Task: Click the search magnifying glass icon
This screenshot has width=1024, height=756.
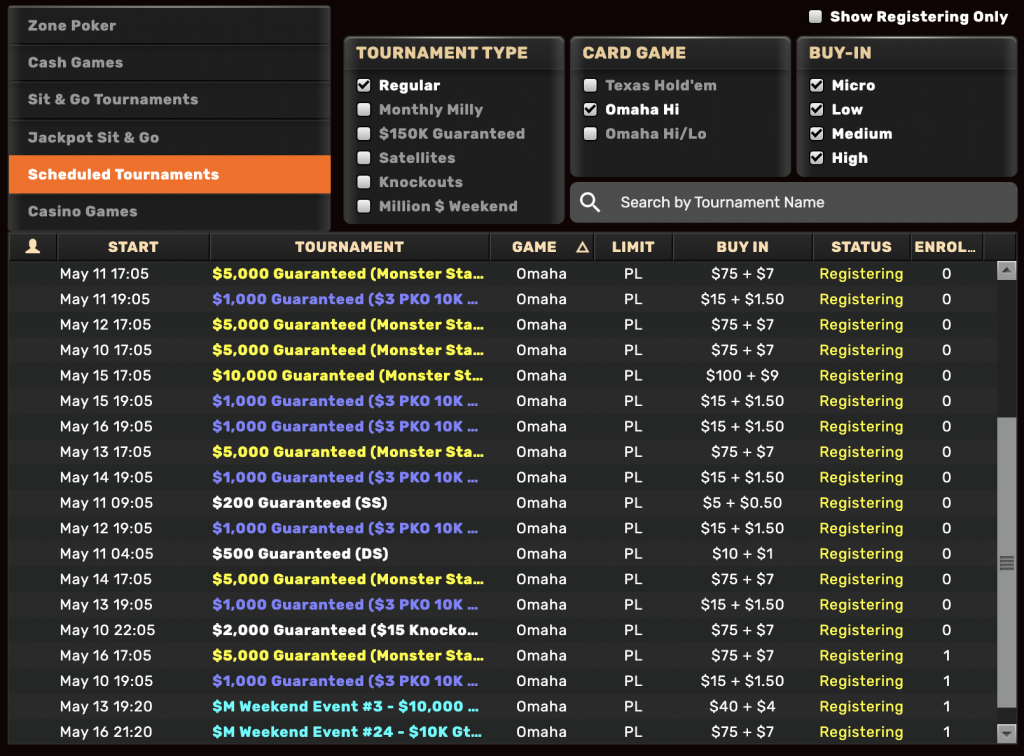Action: pyautogui.click(x=590, y=203)
